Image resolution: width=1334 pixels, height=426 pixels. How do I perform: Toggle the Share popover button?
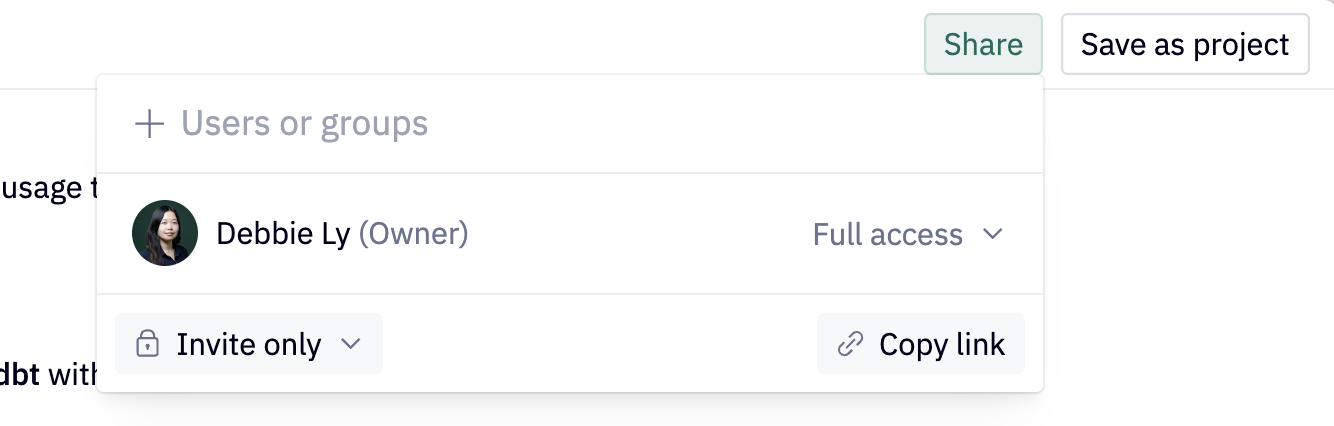click(x=983, y=44)
